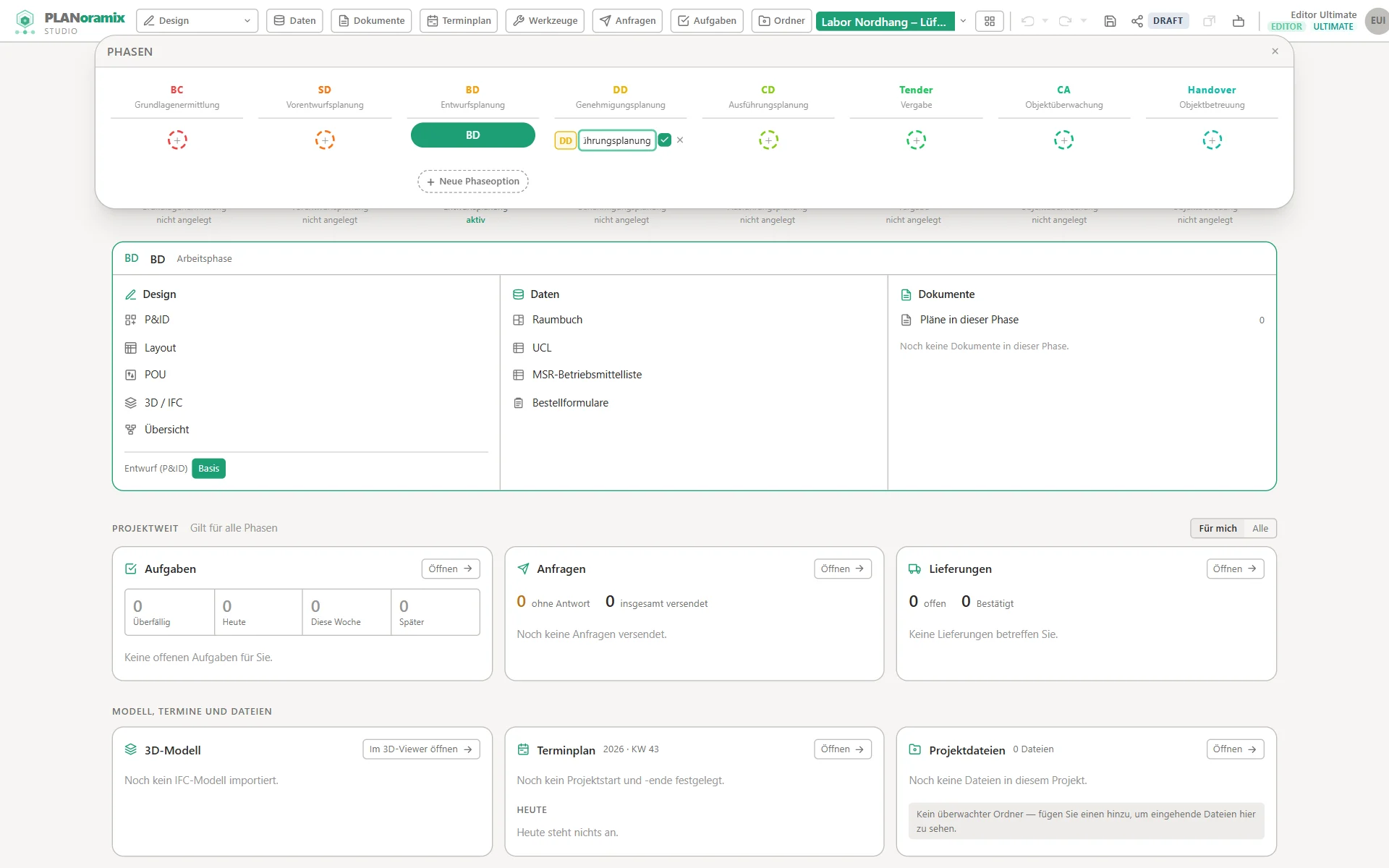Click the redo arrow icon

[x=1065, y=21]
